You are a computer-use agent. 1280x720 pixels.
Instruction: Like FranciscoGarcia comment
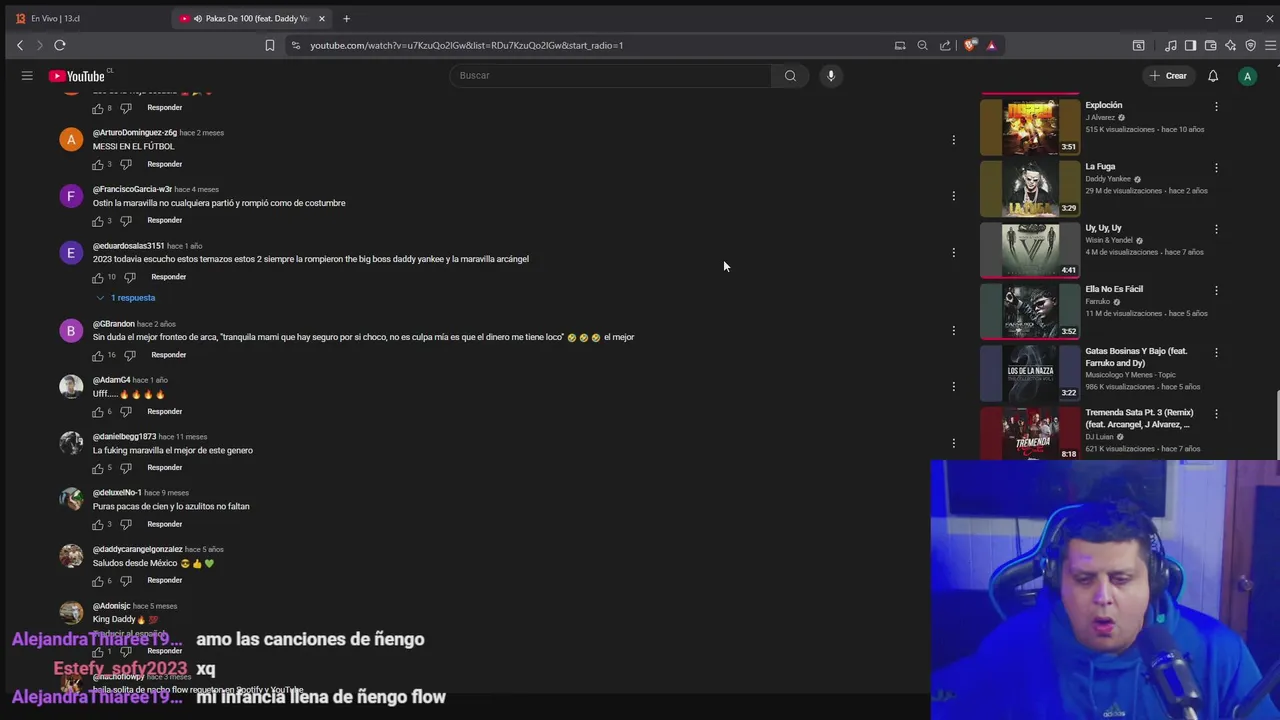click(x=98, y=220)
